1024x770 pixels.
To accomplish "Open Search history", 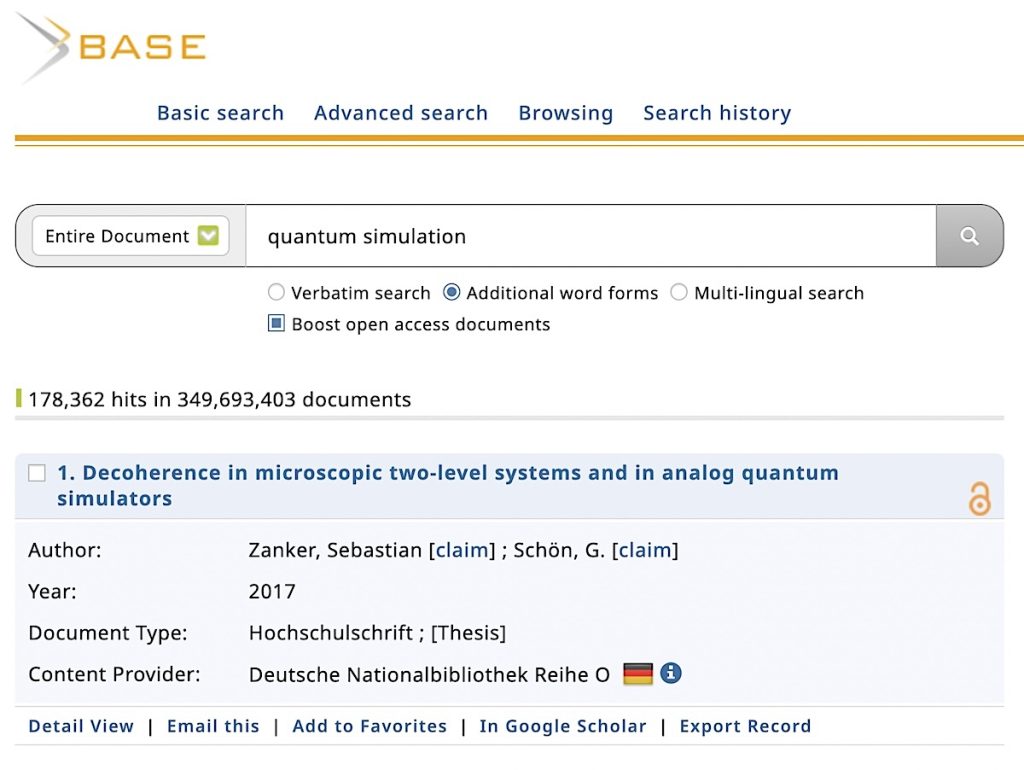I will 717,113.
